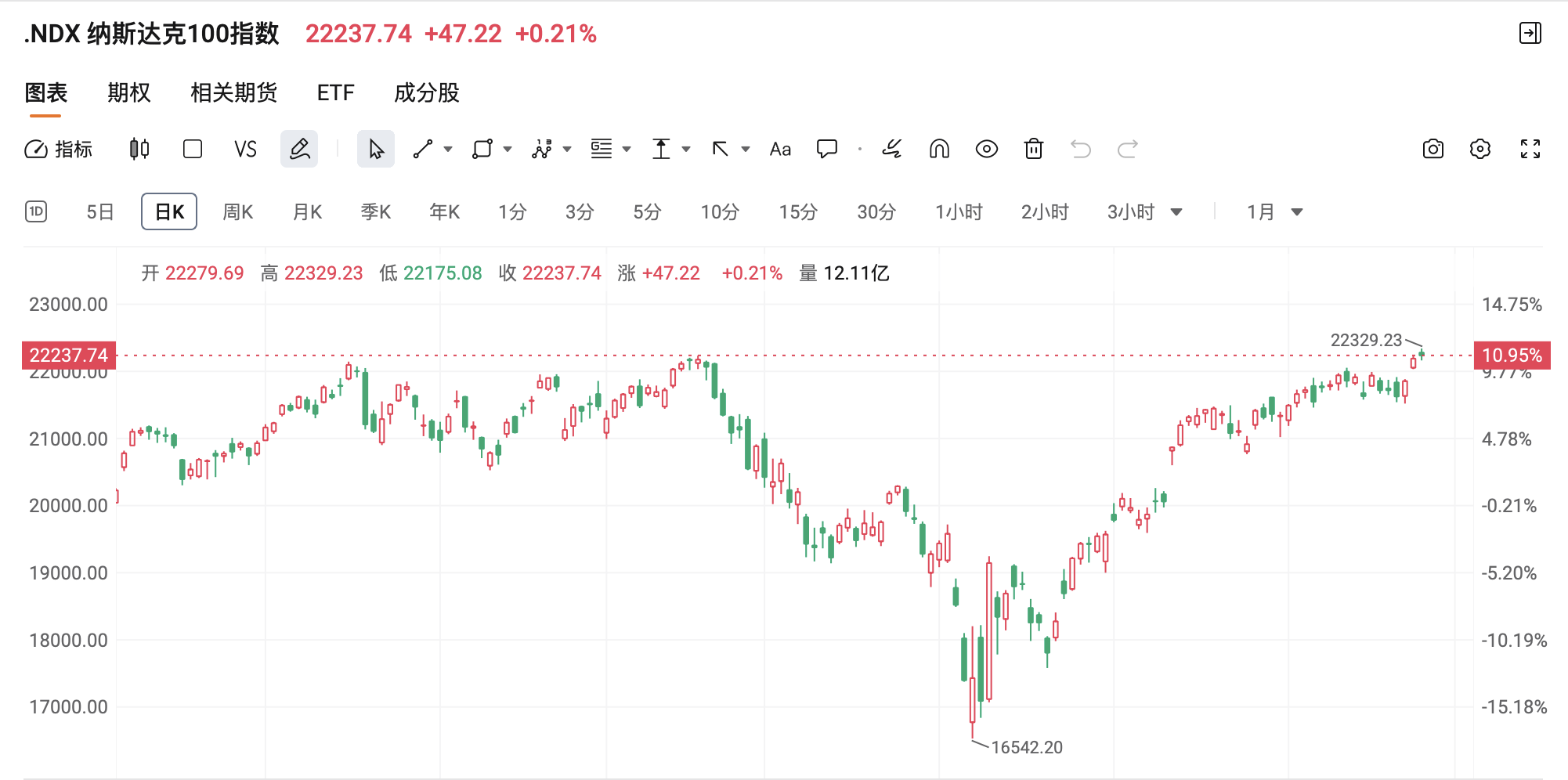The width and height of the screenshot is (1568, 780).
Task: Click the 22329.23 high point label
Action: [x=1366, y=340]
